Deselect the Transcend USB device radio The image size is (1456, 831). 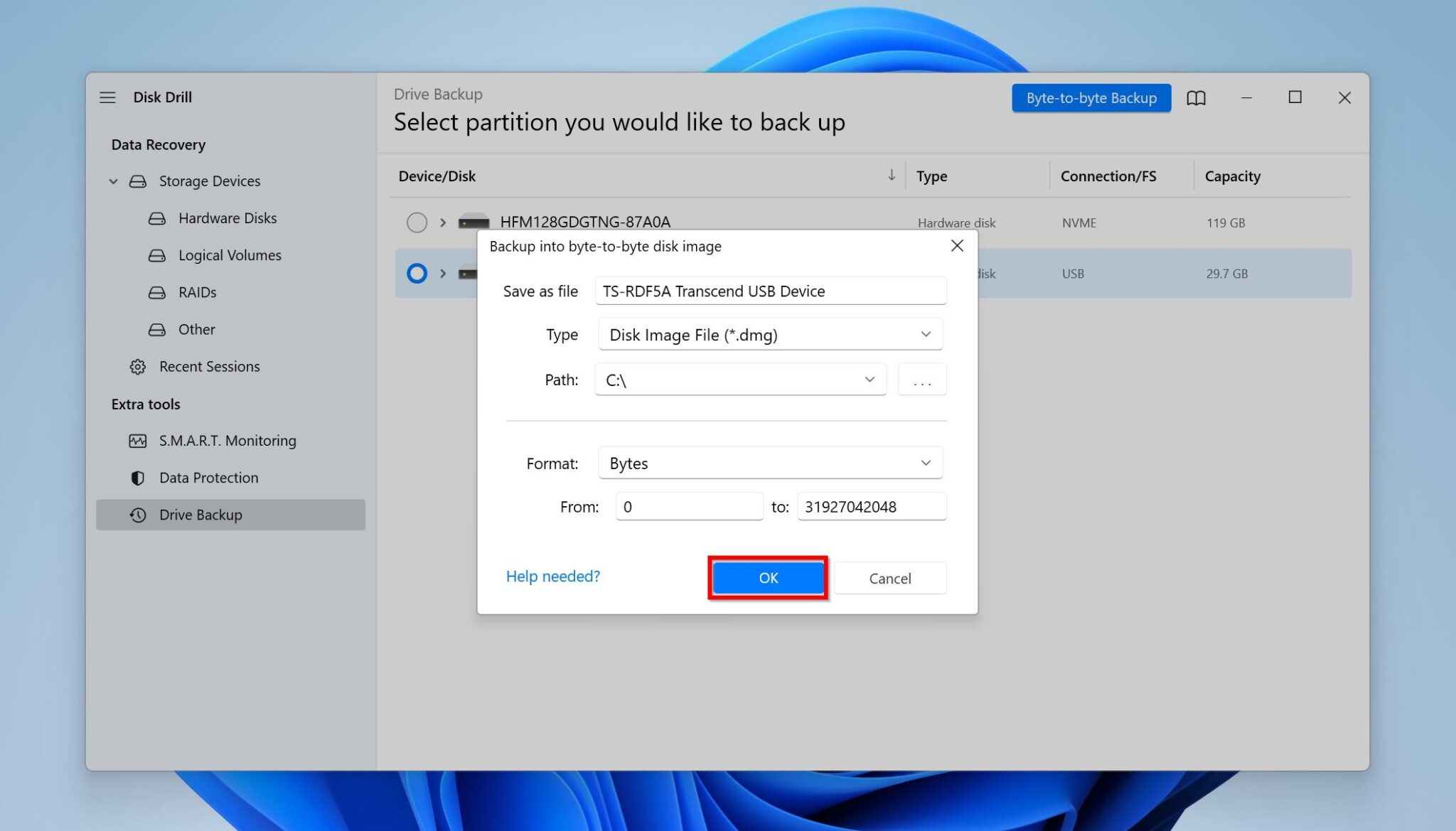(x=417, y=273)
